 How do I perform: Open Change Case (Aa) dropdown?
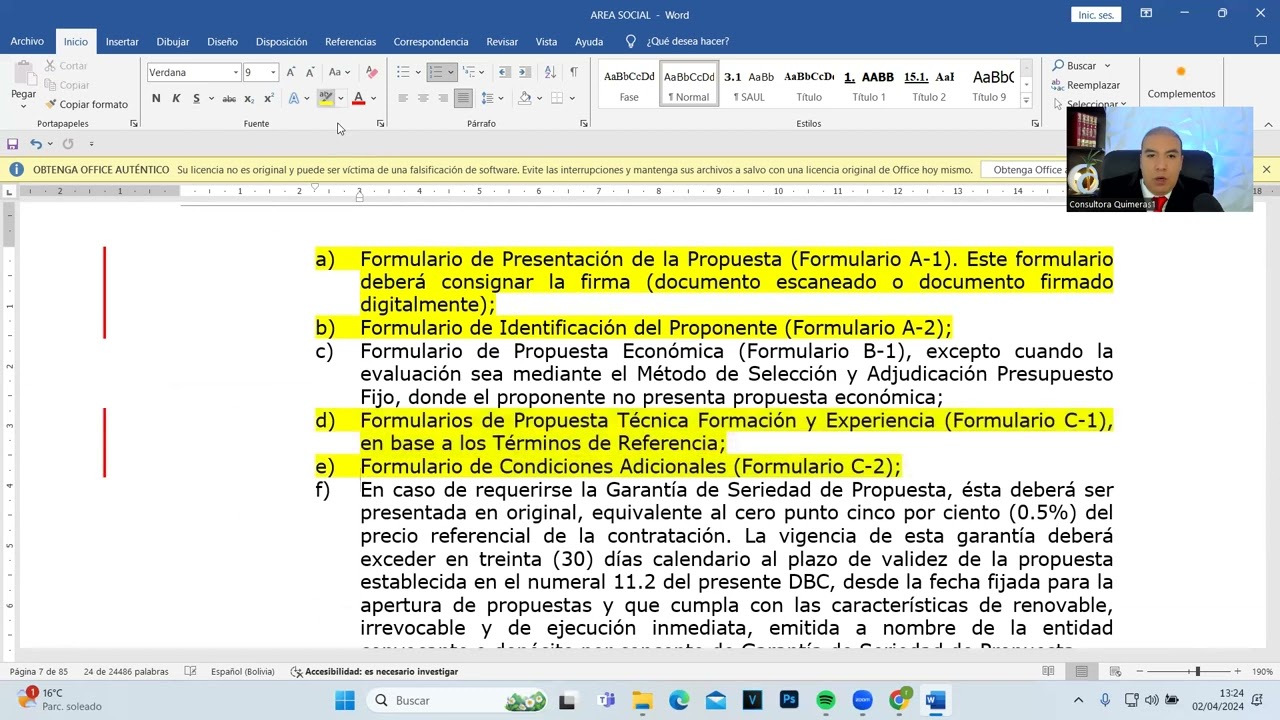[337, 72]
